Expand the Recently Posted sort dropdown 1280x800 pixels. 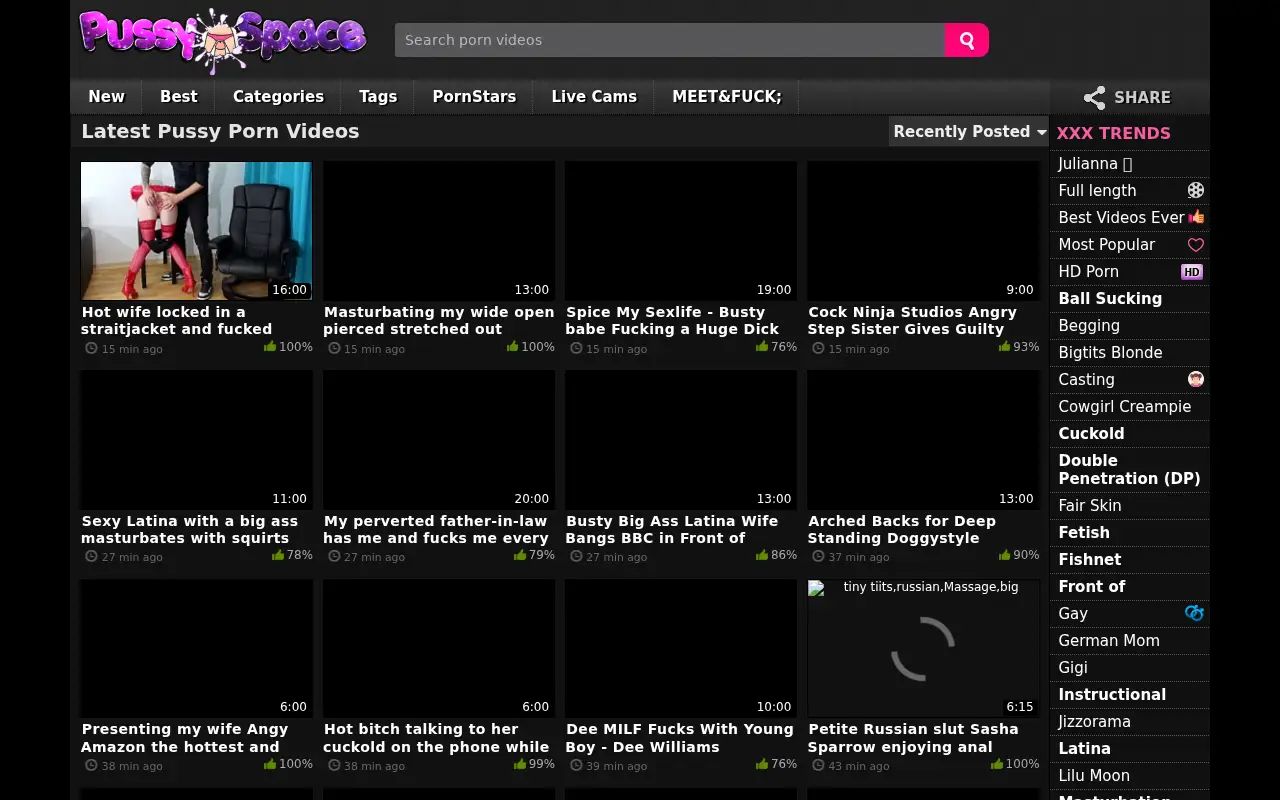pos(969,131)
